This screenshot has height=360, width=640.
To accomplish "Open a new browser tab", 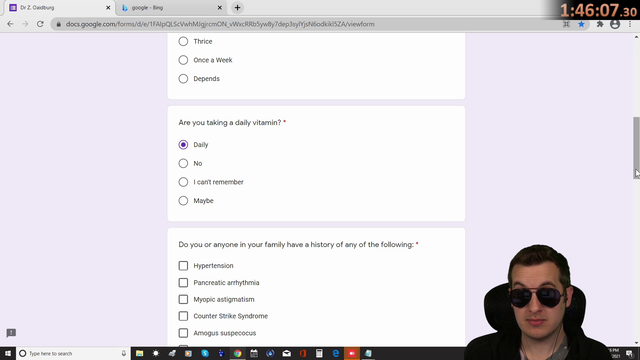I will pos(237,8).
